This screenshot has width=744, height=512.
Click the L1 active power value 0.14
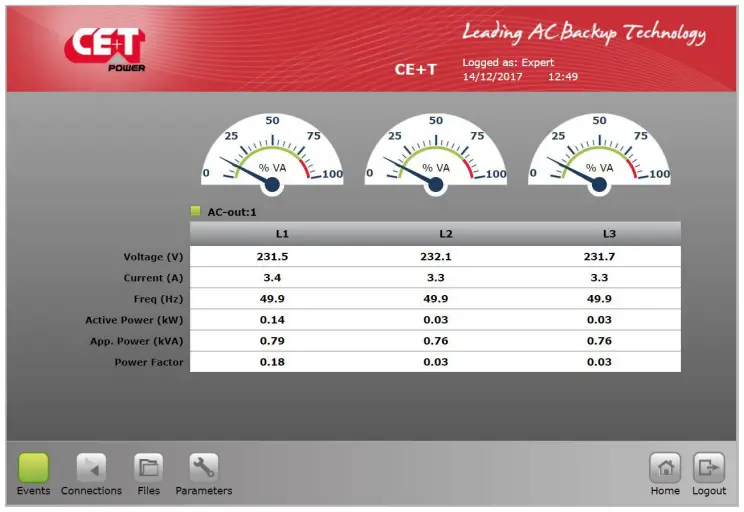pos(272,320)
